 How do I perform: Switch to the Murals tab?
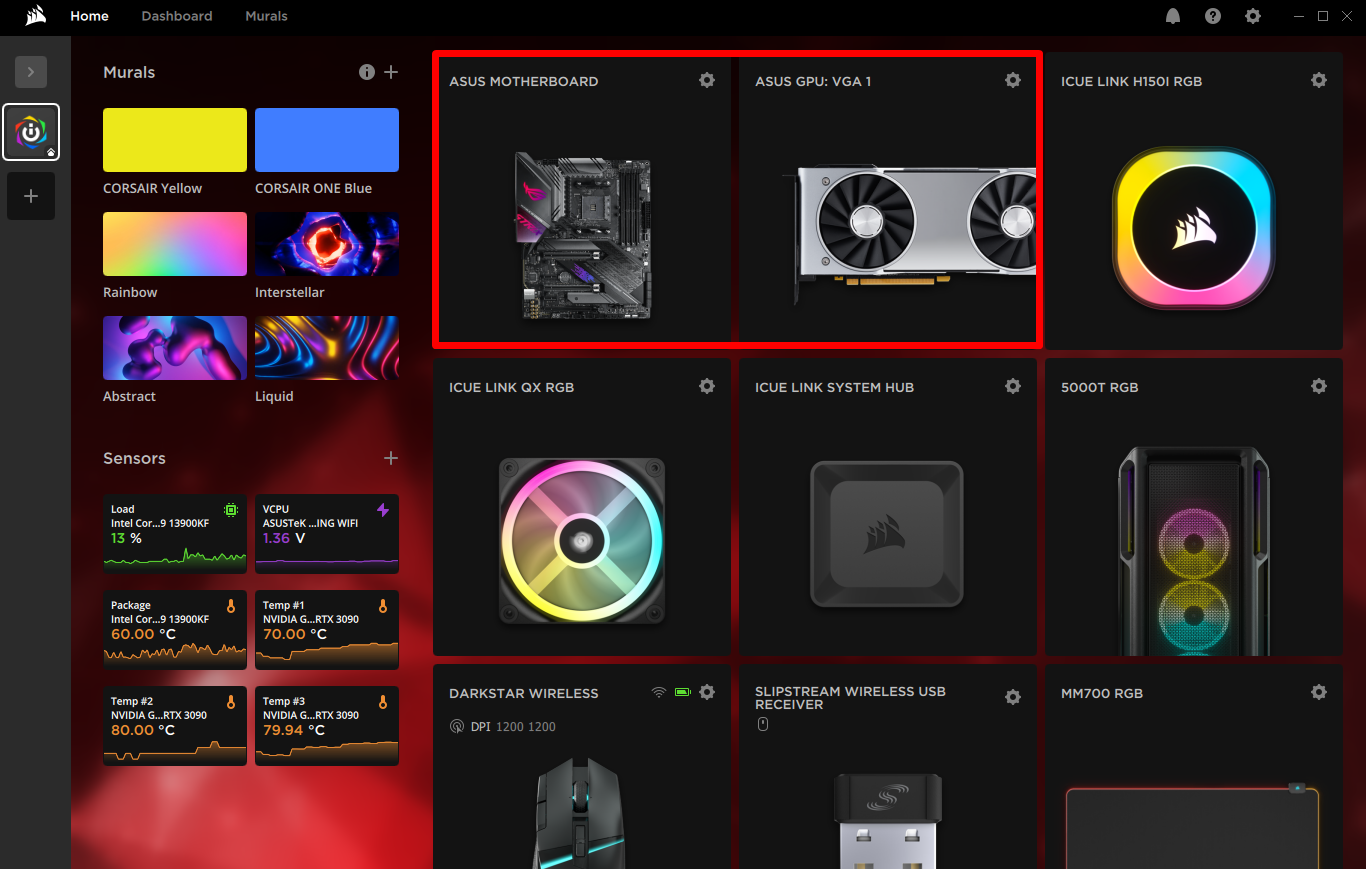(266, 16)
